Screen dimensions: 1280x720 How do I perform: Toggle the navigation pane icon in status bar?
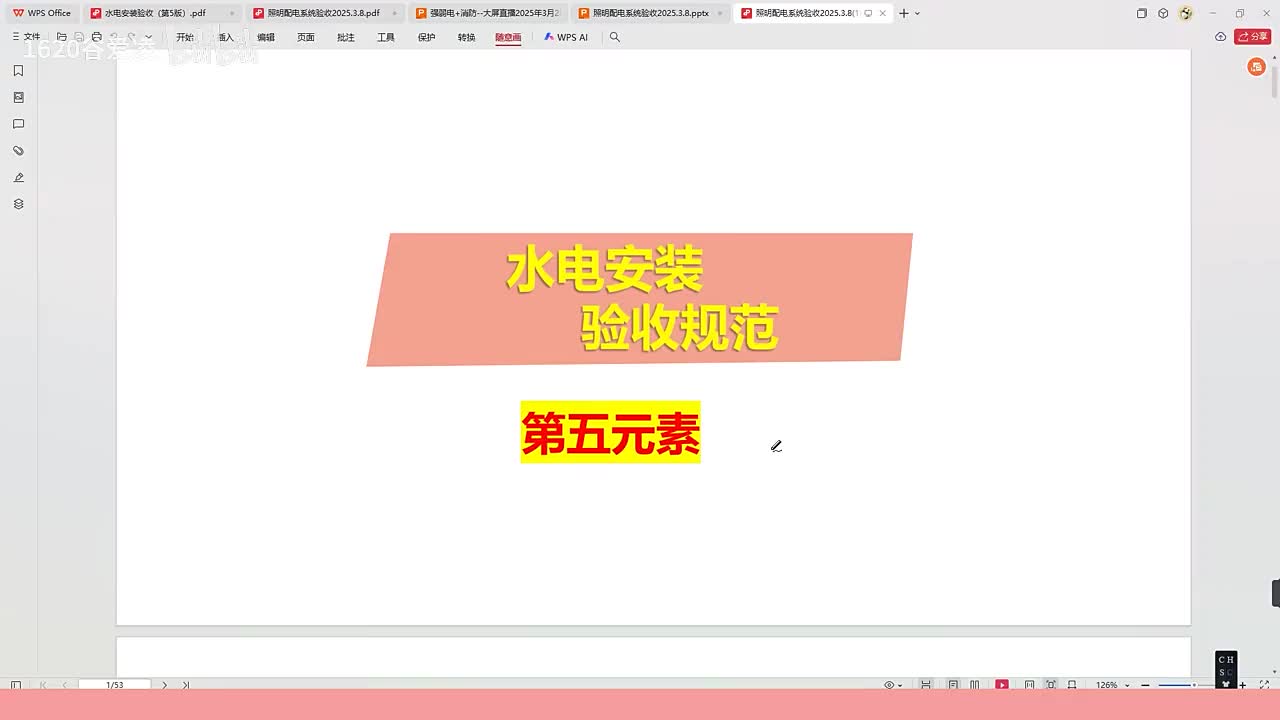[x=16, y=685]
